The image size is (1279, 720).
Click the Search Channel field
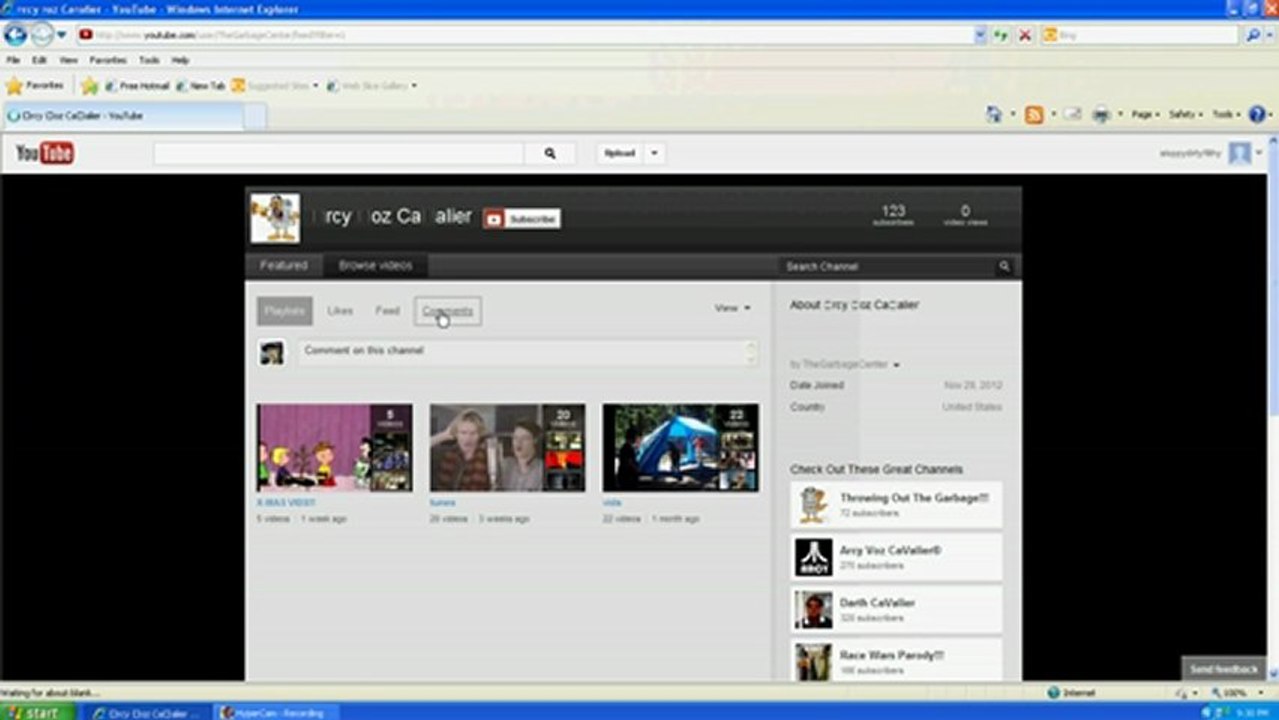pyautogui.click(x=887, y=267)
